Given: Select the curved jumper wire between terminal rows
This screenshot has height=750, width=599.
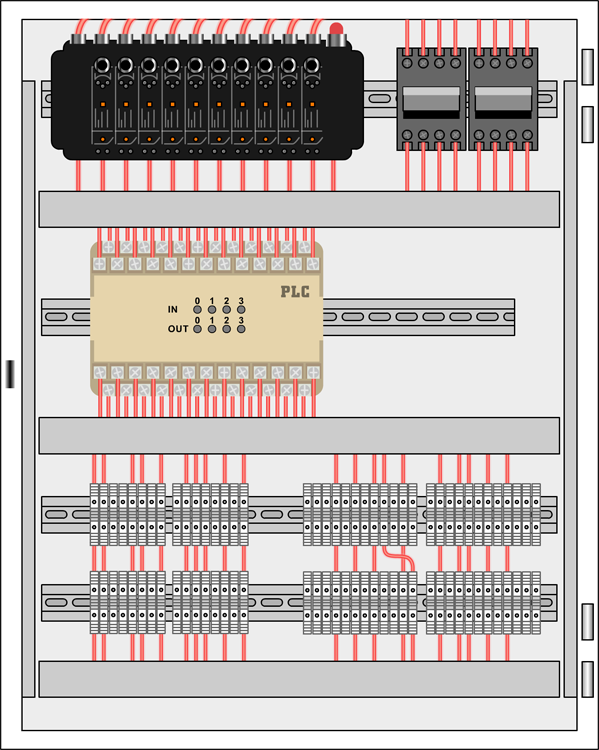Looking at the screenshot, I should pyautogui.click(x=399, y=558).
